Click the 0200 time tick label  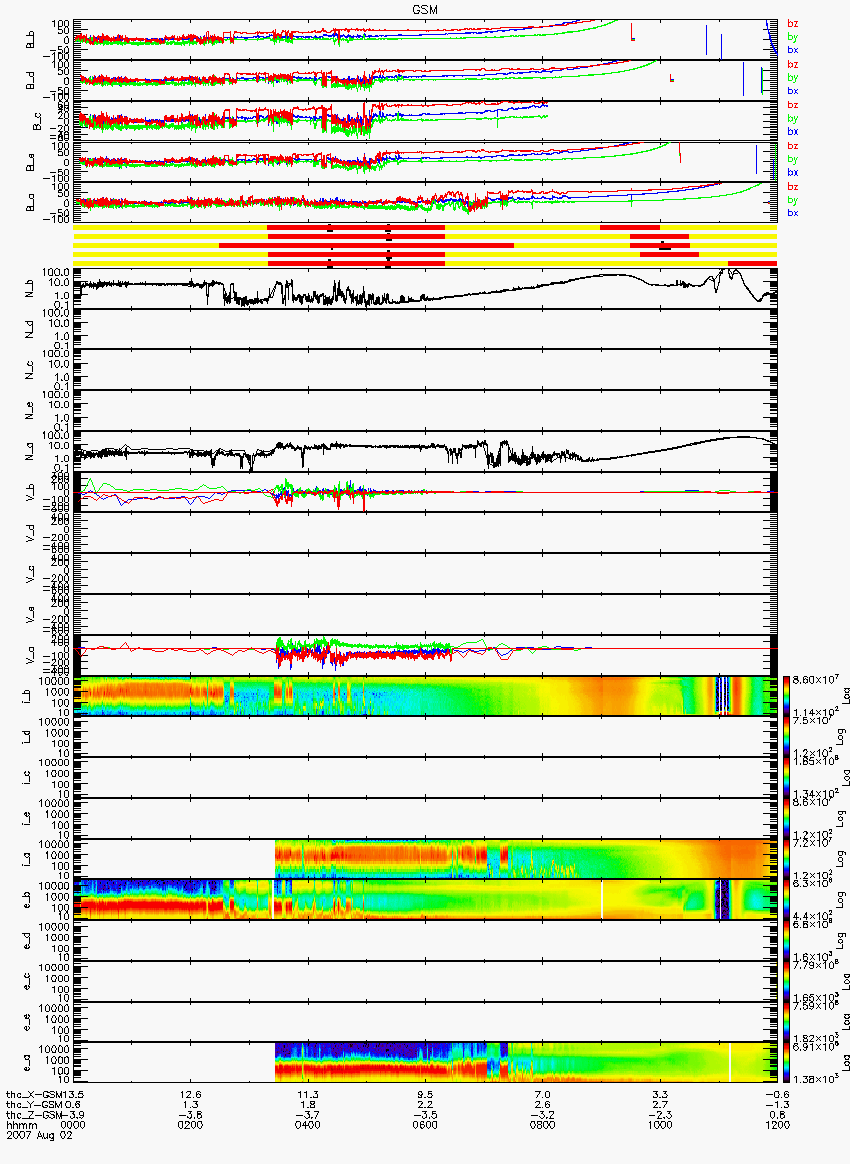(x=191, y=1125)
